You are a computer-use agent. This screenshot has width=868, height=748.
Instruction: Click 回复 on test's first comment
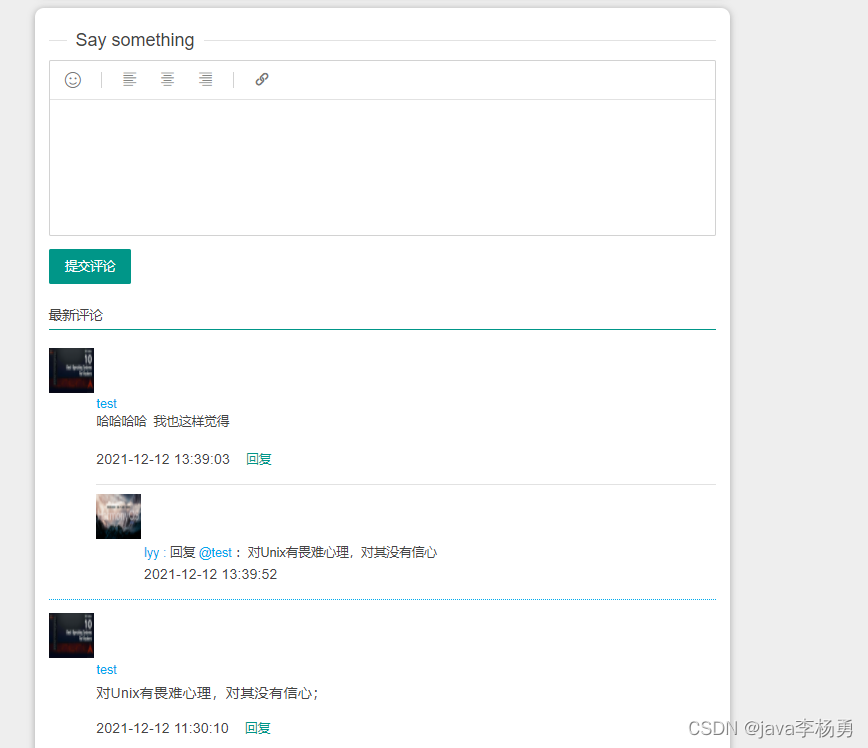click(x=258, y=458)
